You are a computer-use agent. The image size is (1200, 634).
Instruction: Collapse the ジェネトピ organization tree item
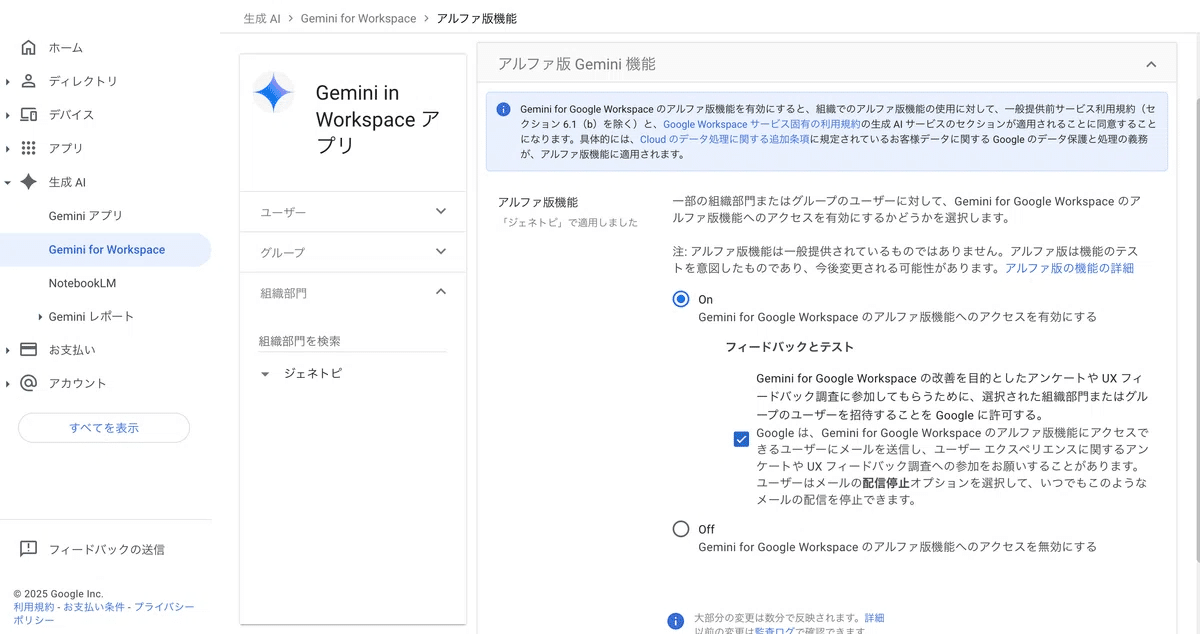pos(265,374)
